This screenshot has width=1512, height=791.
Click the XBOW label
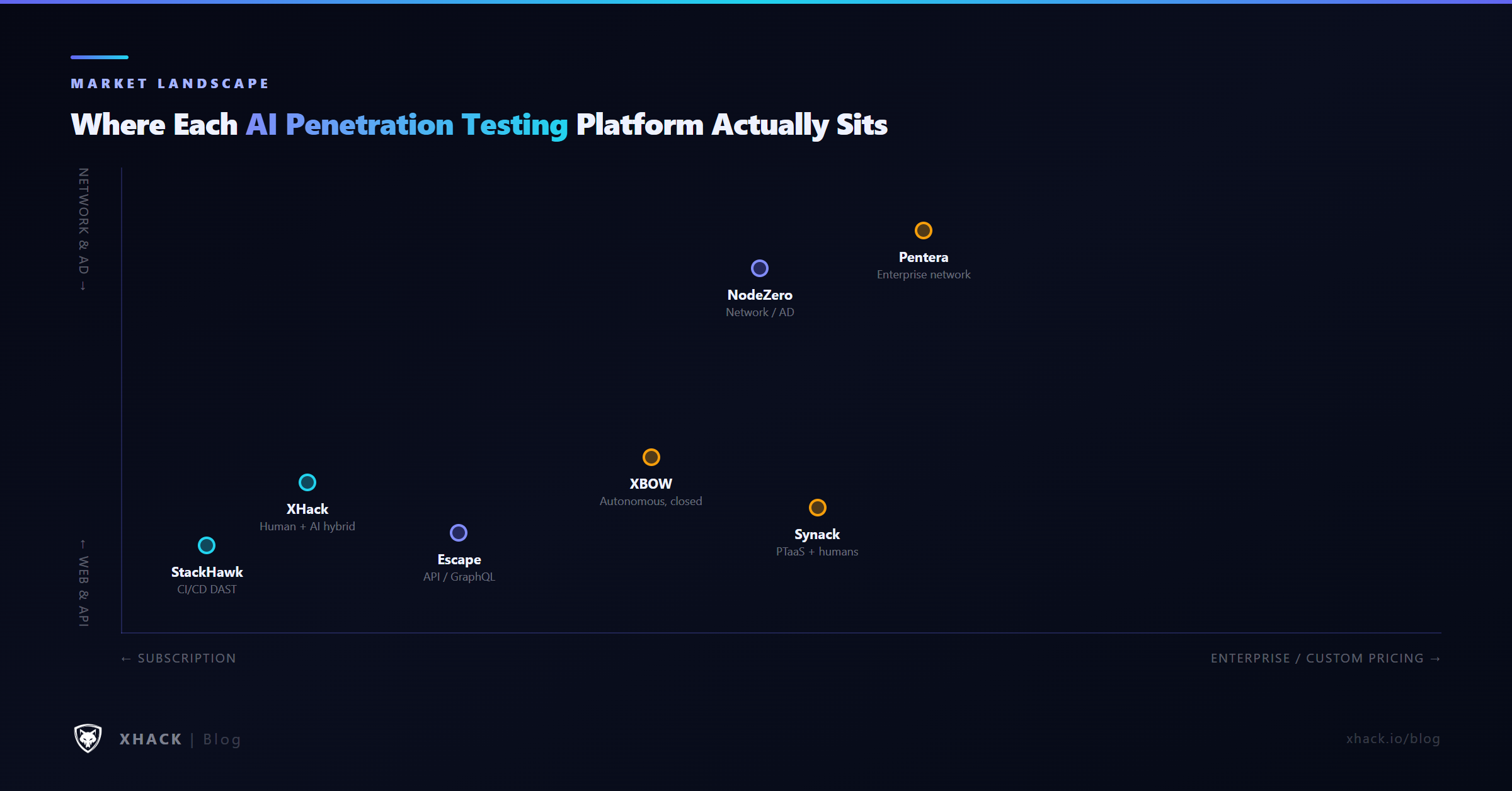[x=651, y=484]
